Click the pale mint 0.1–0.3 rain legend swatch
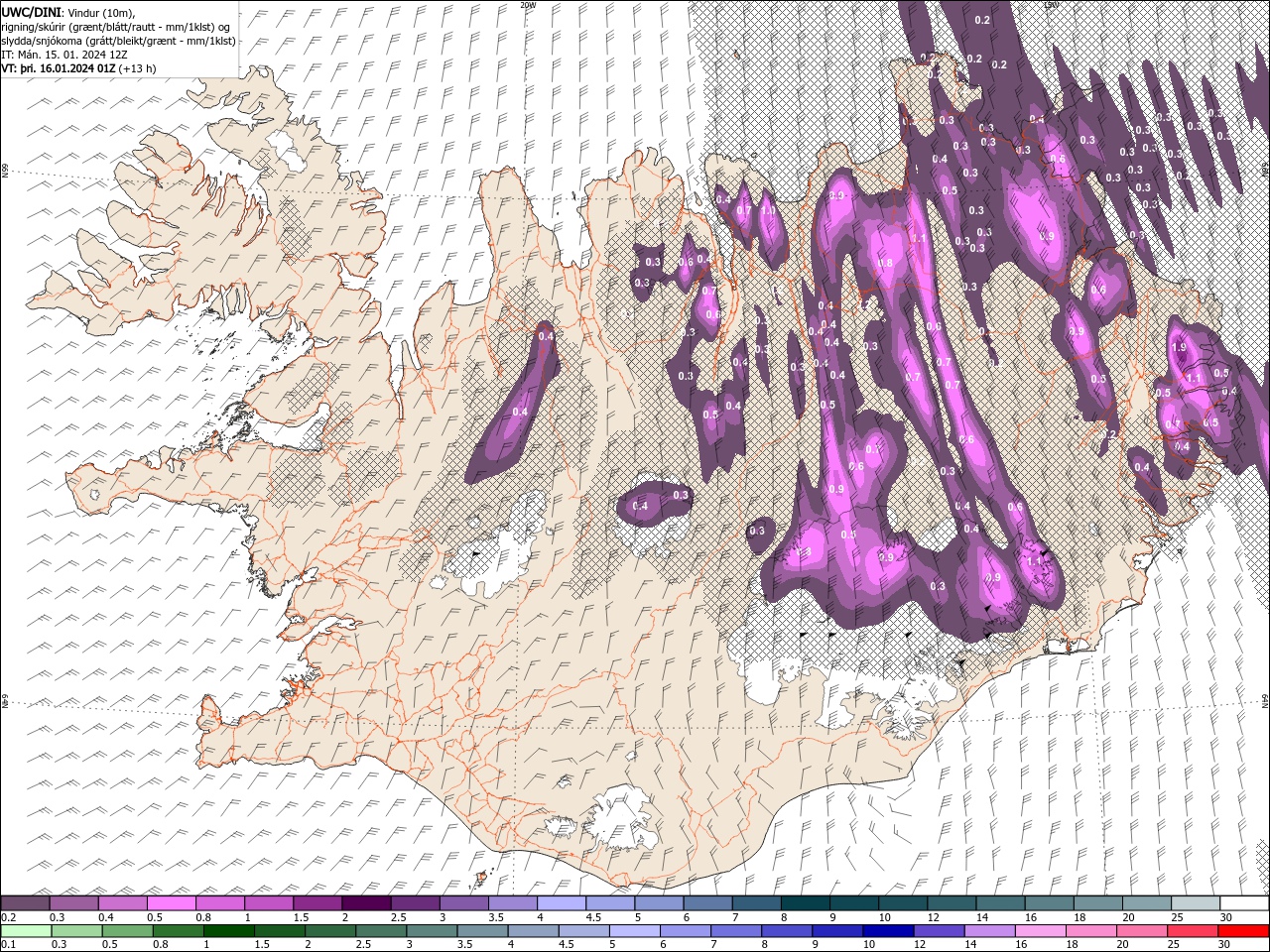This screenshot has height=952, width=1270. tap(25, 930)
